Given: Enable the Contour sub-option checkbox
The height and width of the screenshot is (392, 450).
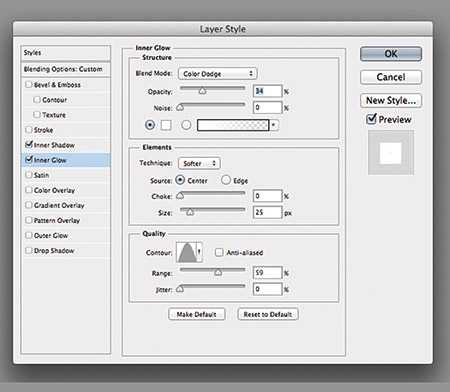Looking at the screenshot, I should (37, 100).
